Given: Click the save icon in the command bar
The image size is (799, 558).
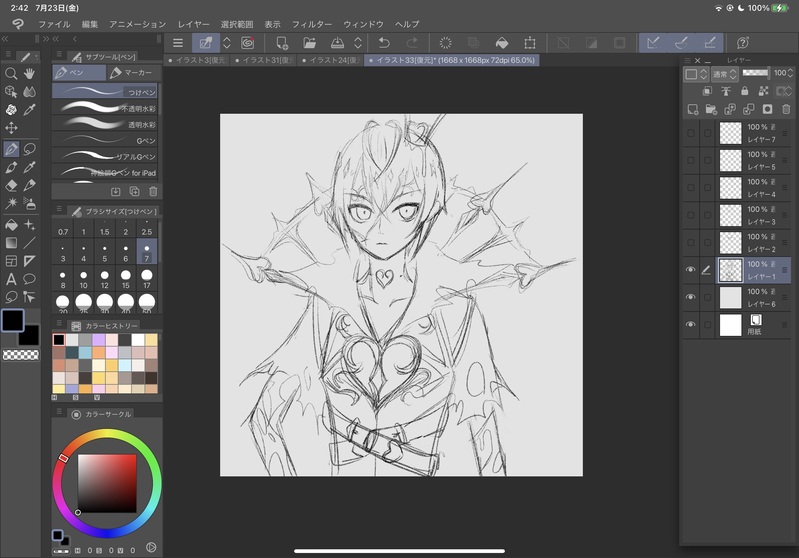Looking at the screenshot, I should (x=337, y=43).
